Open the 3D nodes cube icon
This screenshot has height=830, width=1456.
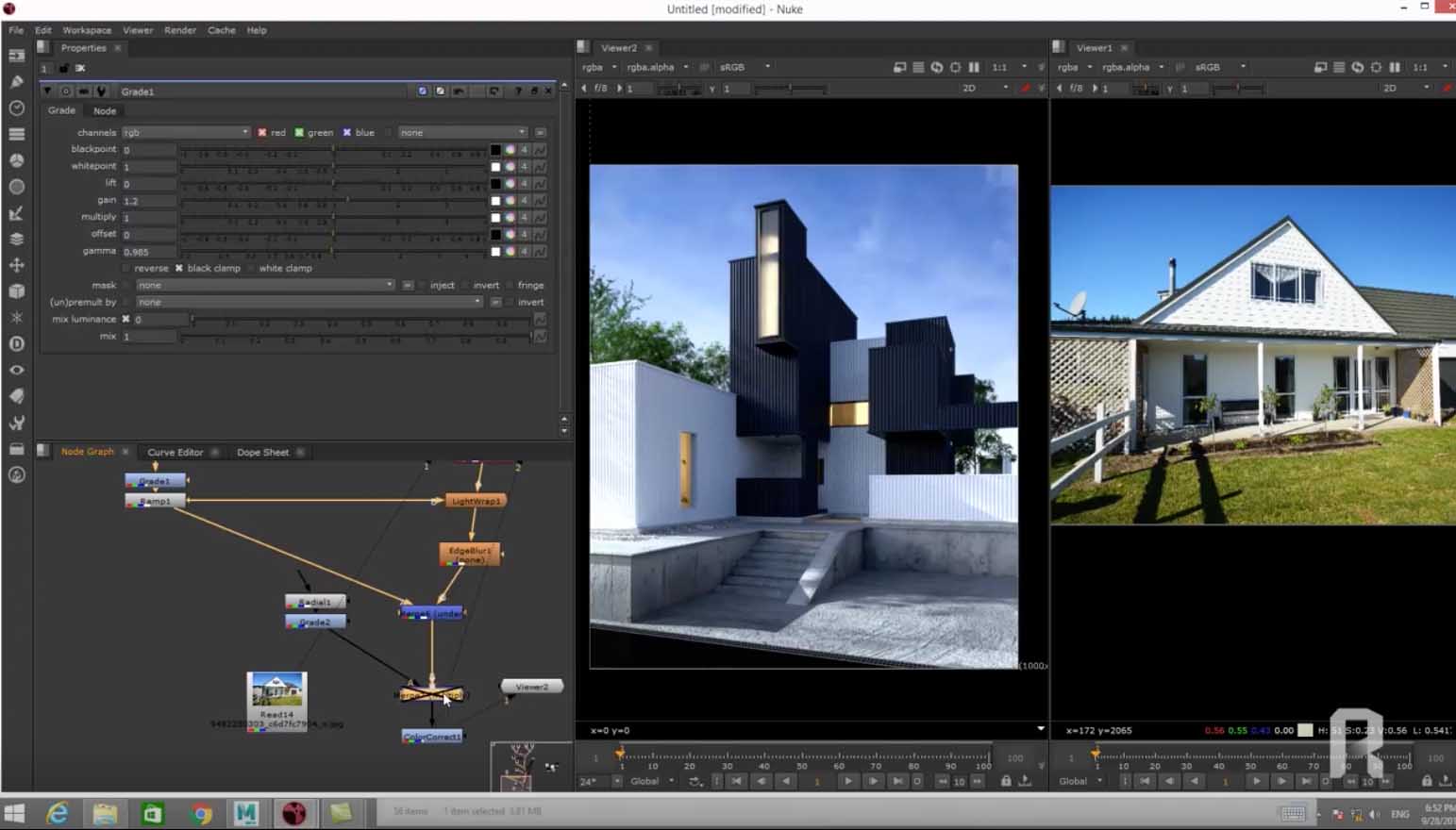tap(16, 291)
